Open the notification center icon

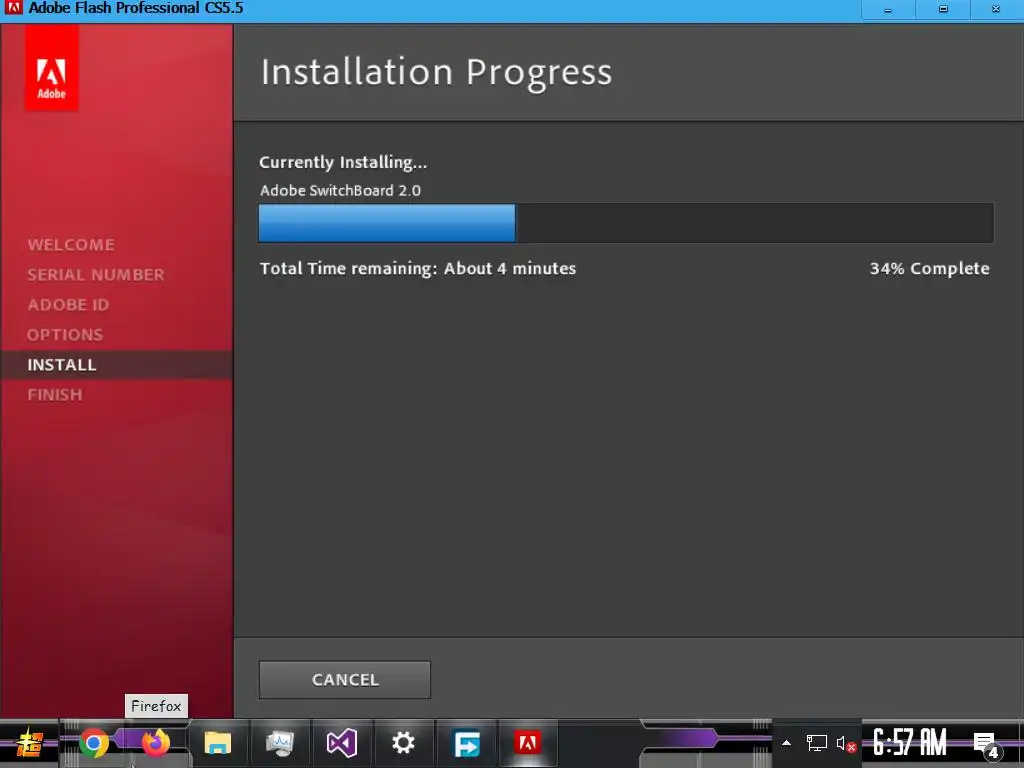tap(985, 744)
